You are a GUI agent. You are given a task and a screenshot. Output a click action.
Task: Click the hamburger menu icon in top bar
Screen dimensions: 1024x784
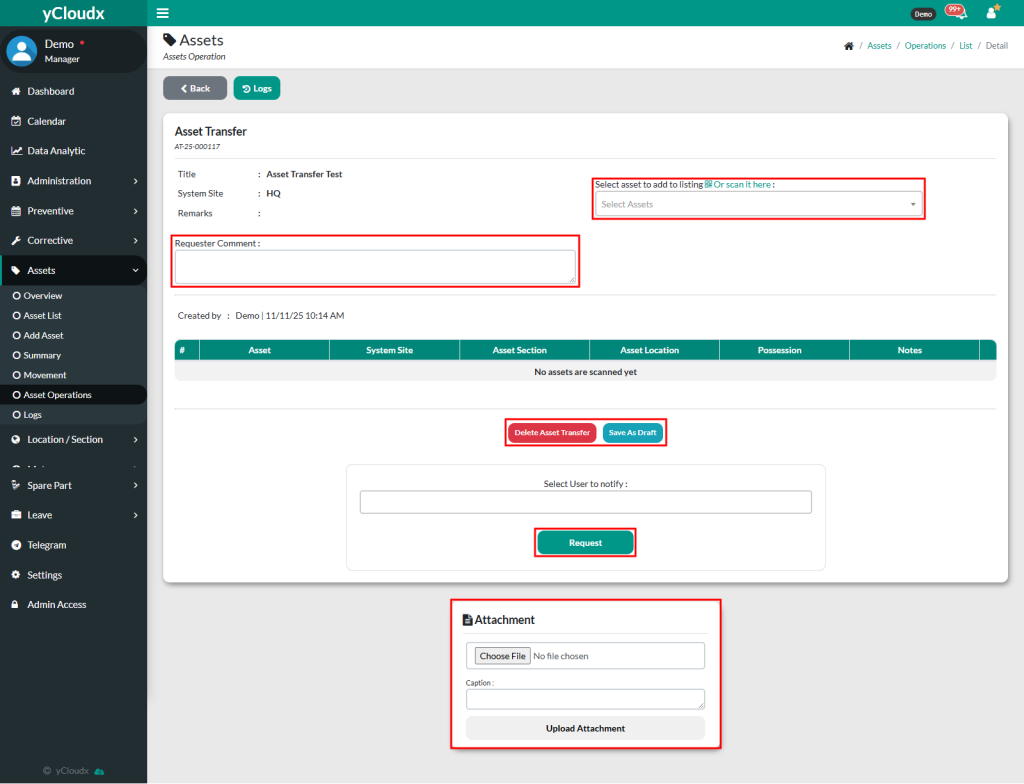[163, 13]
